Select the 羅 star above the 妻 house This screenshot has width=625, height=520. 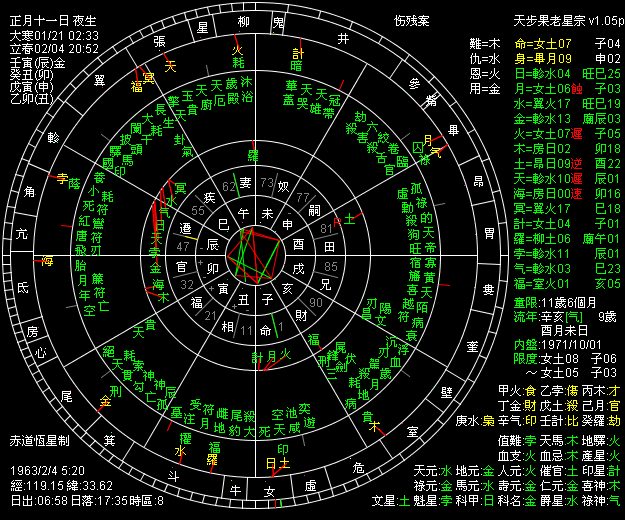pyautogui.click(x=254, y=154)
